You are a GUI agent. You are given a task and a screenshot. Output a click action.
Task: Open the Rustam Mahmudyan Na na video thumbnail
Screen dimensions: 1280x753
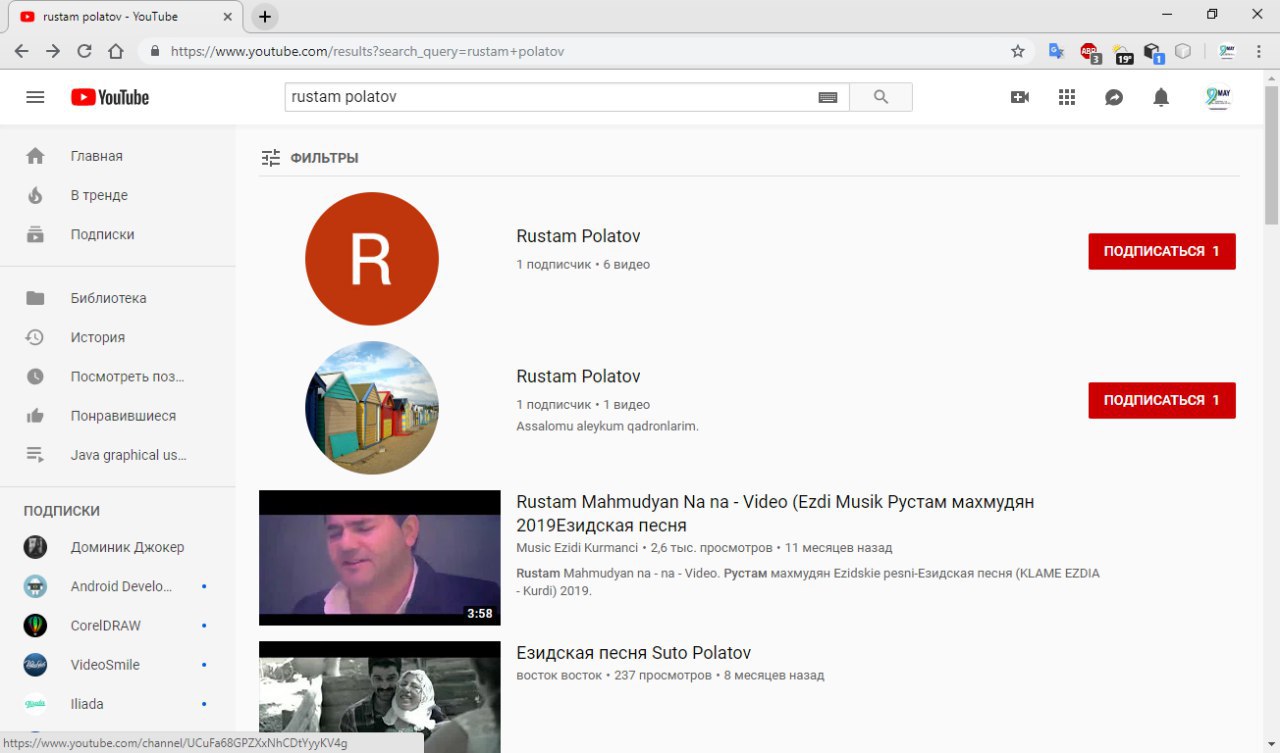pyautogui.click(x=380, y=558)
